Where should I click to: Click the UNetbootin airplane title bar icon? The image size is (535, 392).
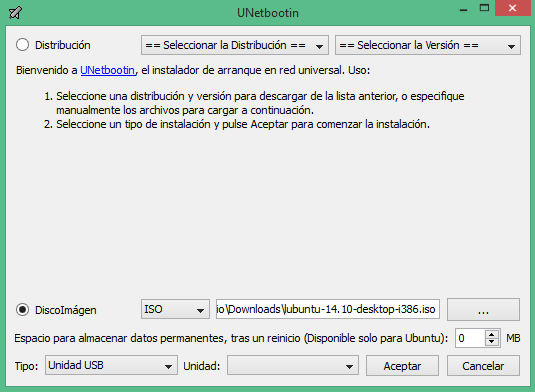click(x=15, y=13)
